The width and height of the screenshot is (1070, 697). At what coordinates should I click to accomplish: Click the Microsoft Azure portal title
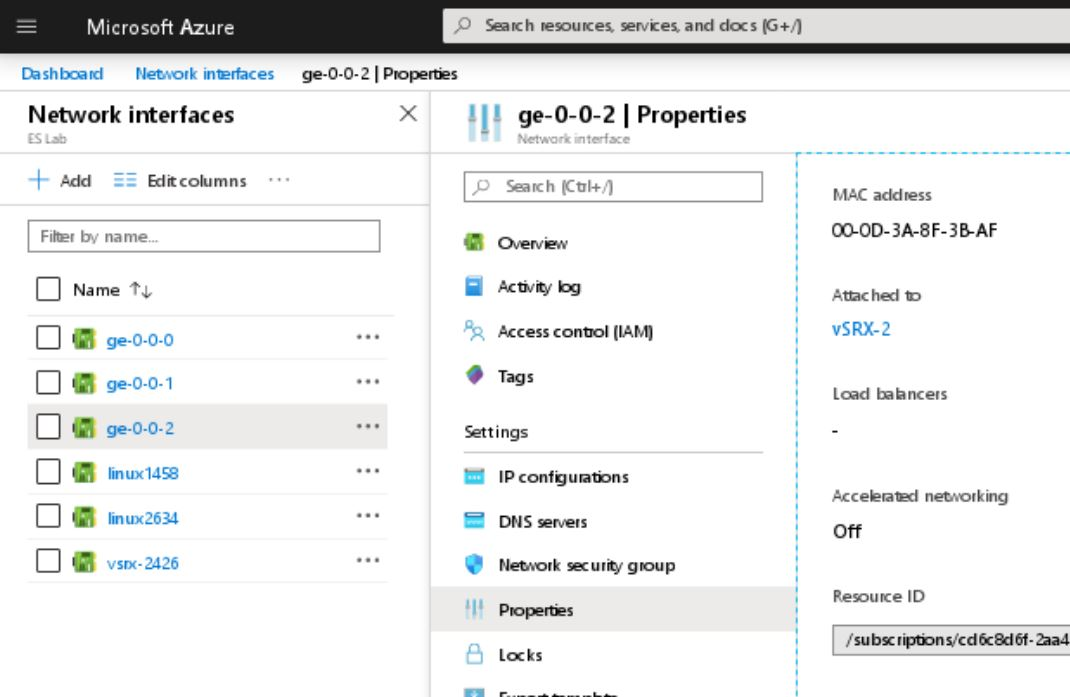pos(160,27)
